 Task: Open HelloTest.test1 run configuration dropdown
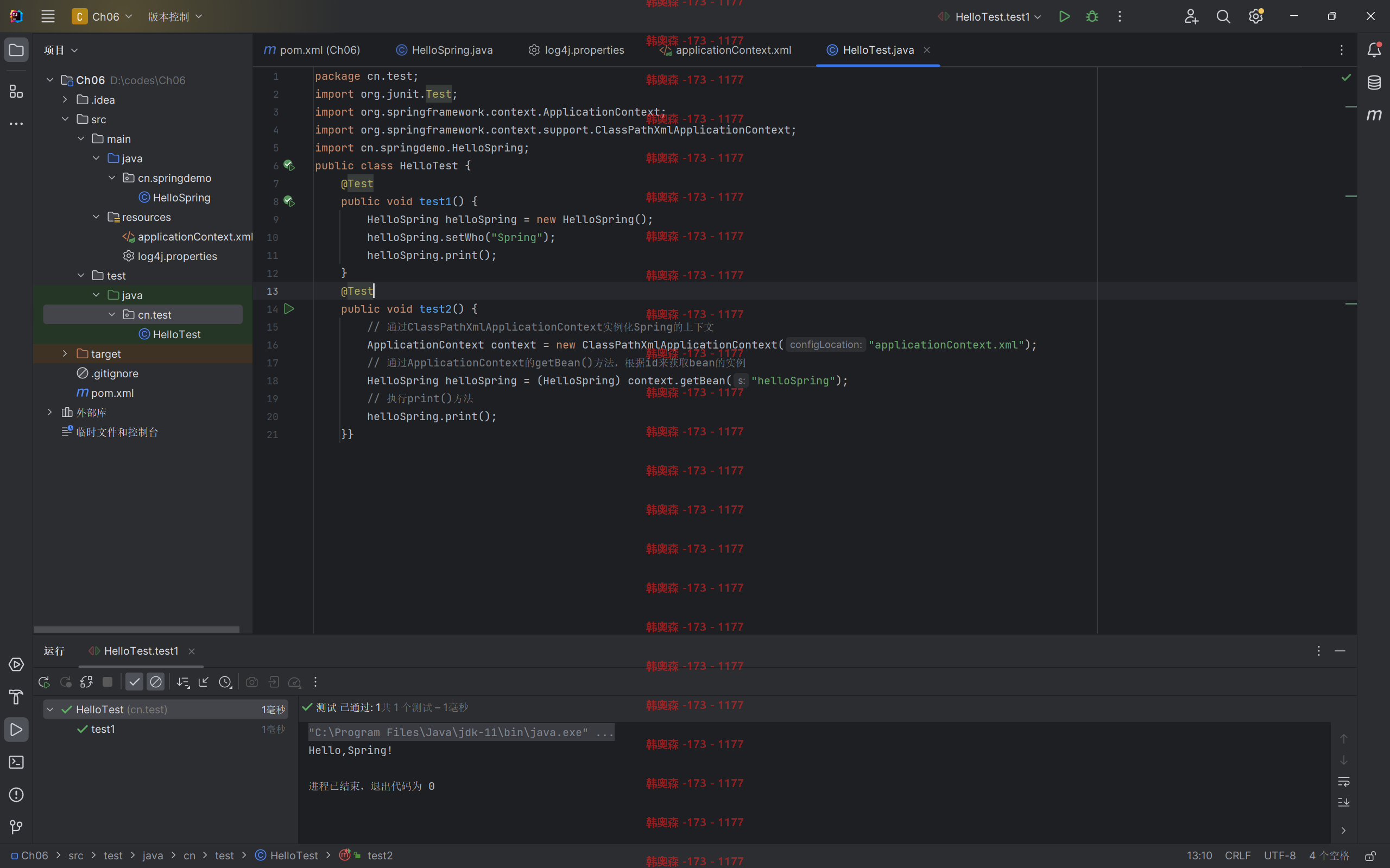pyautogui.click(x=990, y=17)
